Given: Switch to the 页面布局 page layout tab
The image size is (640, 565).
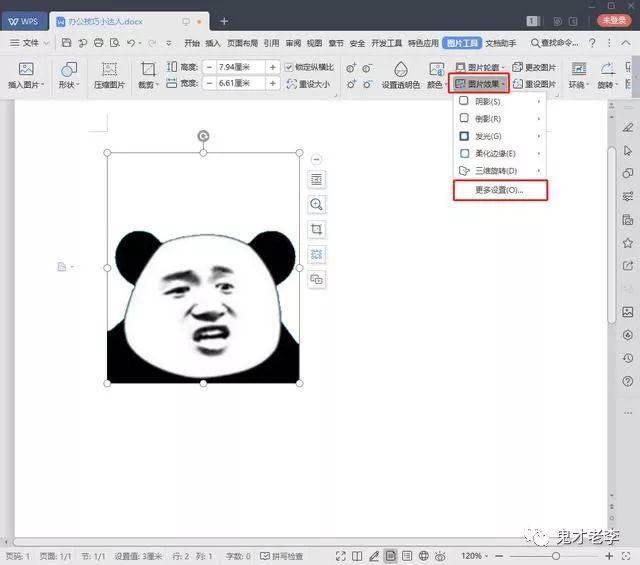Looking at the screenshot, I should coord(242,43).
